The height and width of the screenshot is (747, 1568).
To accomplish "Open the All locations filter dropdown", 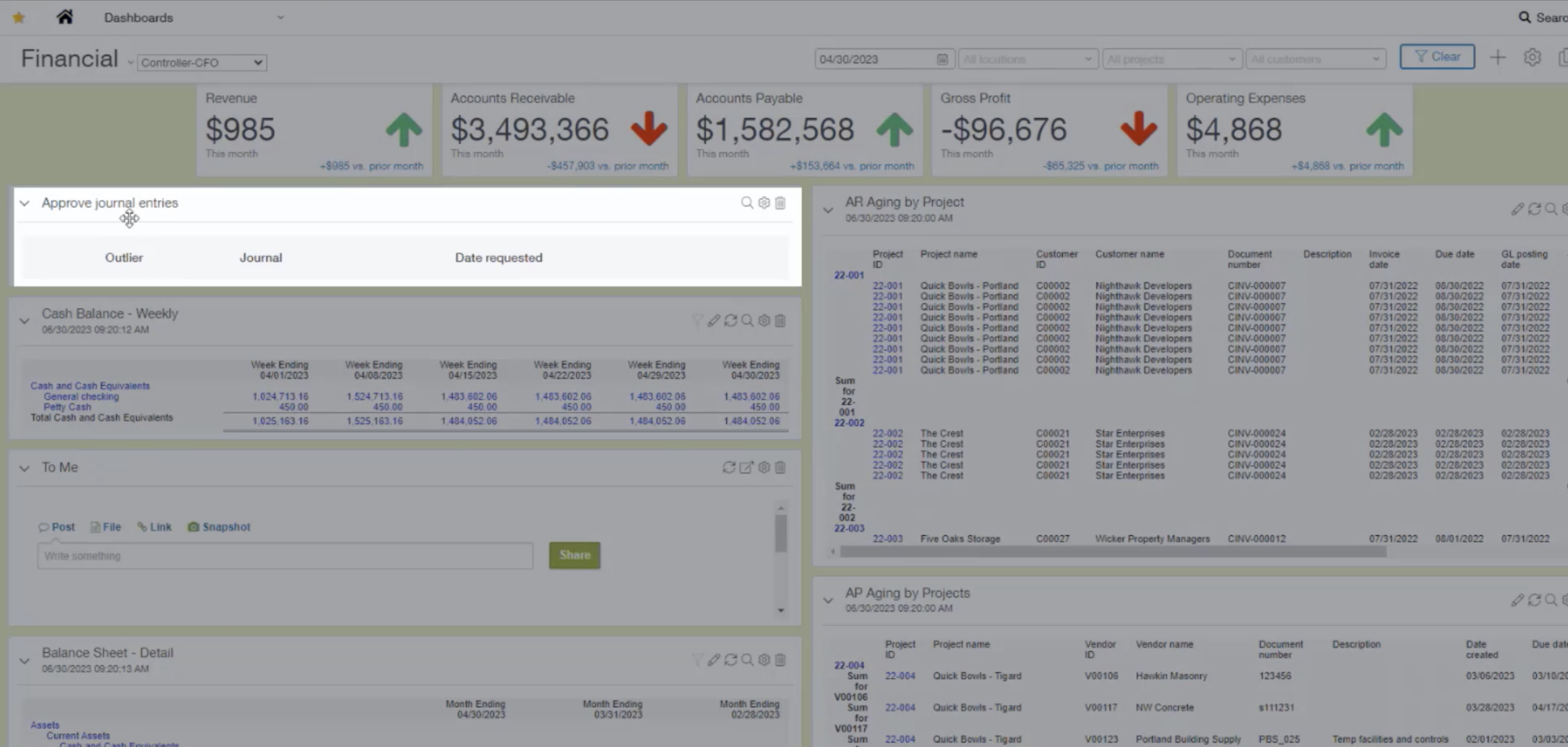I will point(1028,59).
